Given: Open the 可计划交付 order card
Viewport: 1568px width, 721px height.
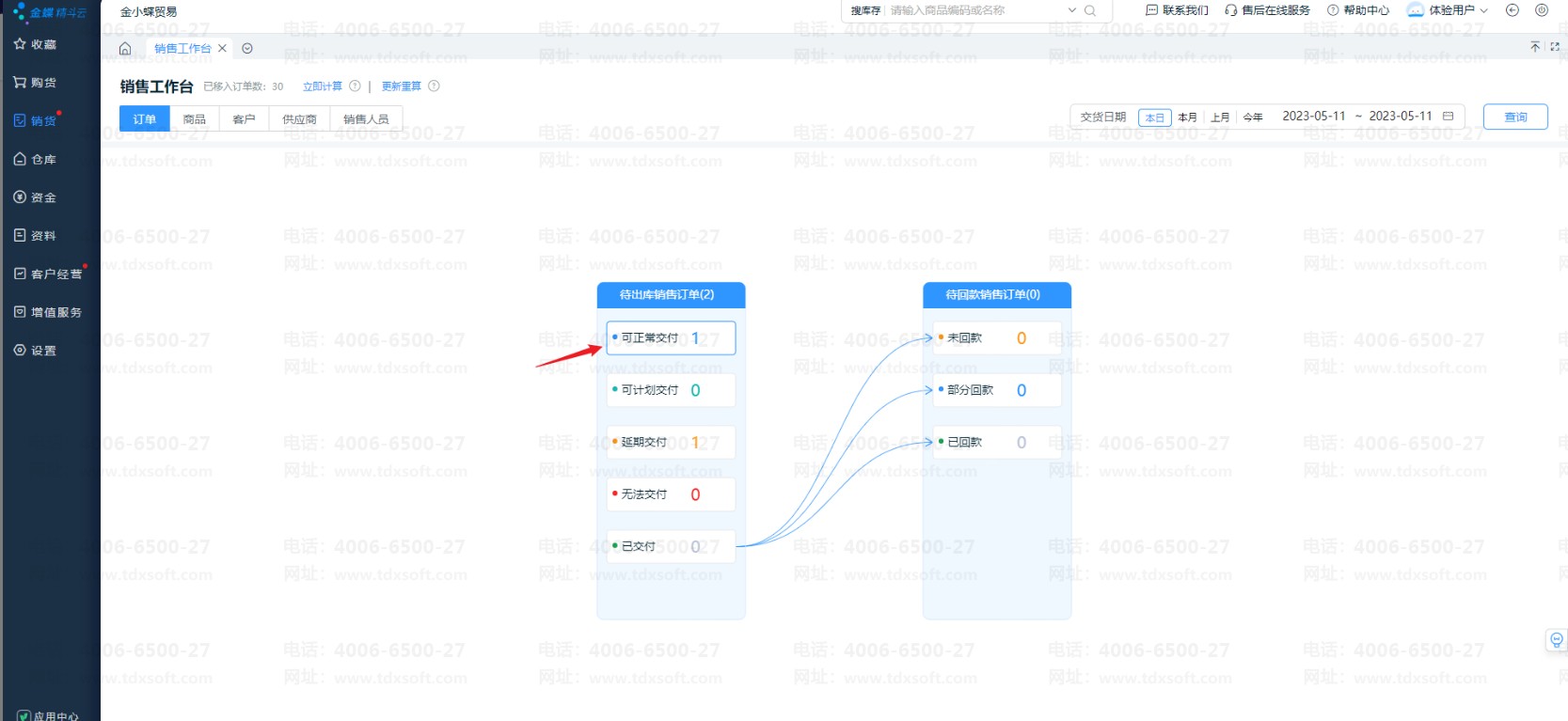Looking at the screenshot, I should 671,390.
